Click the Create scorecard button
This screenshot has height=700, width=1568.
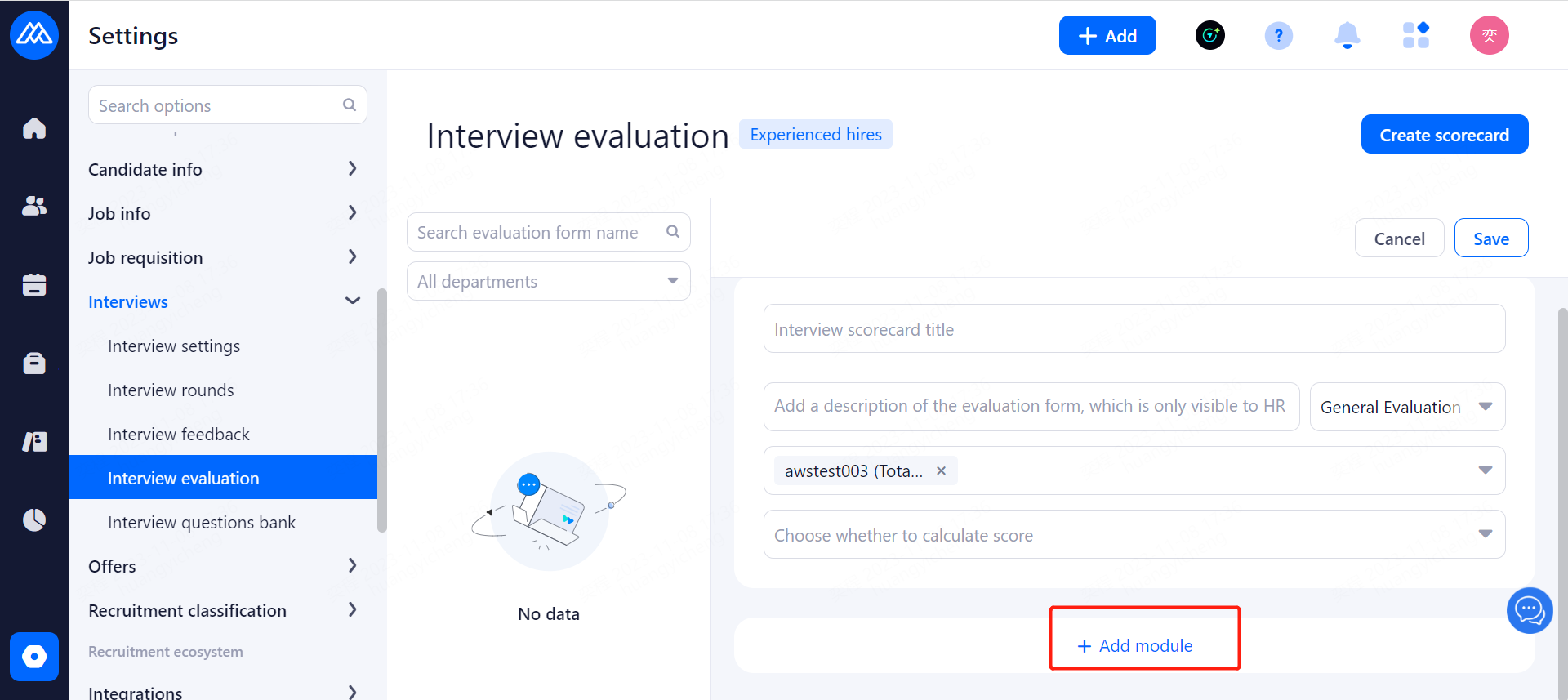tap(1444, 135)
